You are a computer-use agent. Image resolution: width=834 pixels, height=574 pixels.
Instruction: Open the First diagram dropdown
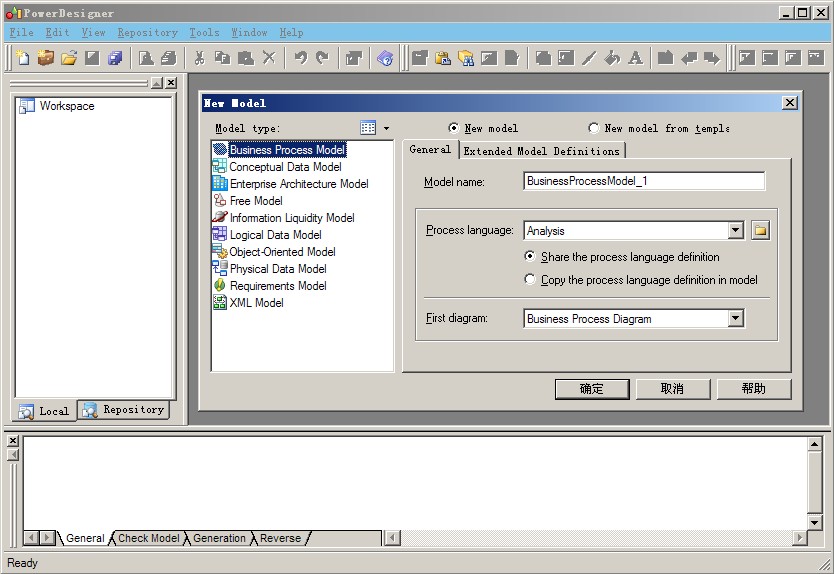(x=736, y=318)
